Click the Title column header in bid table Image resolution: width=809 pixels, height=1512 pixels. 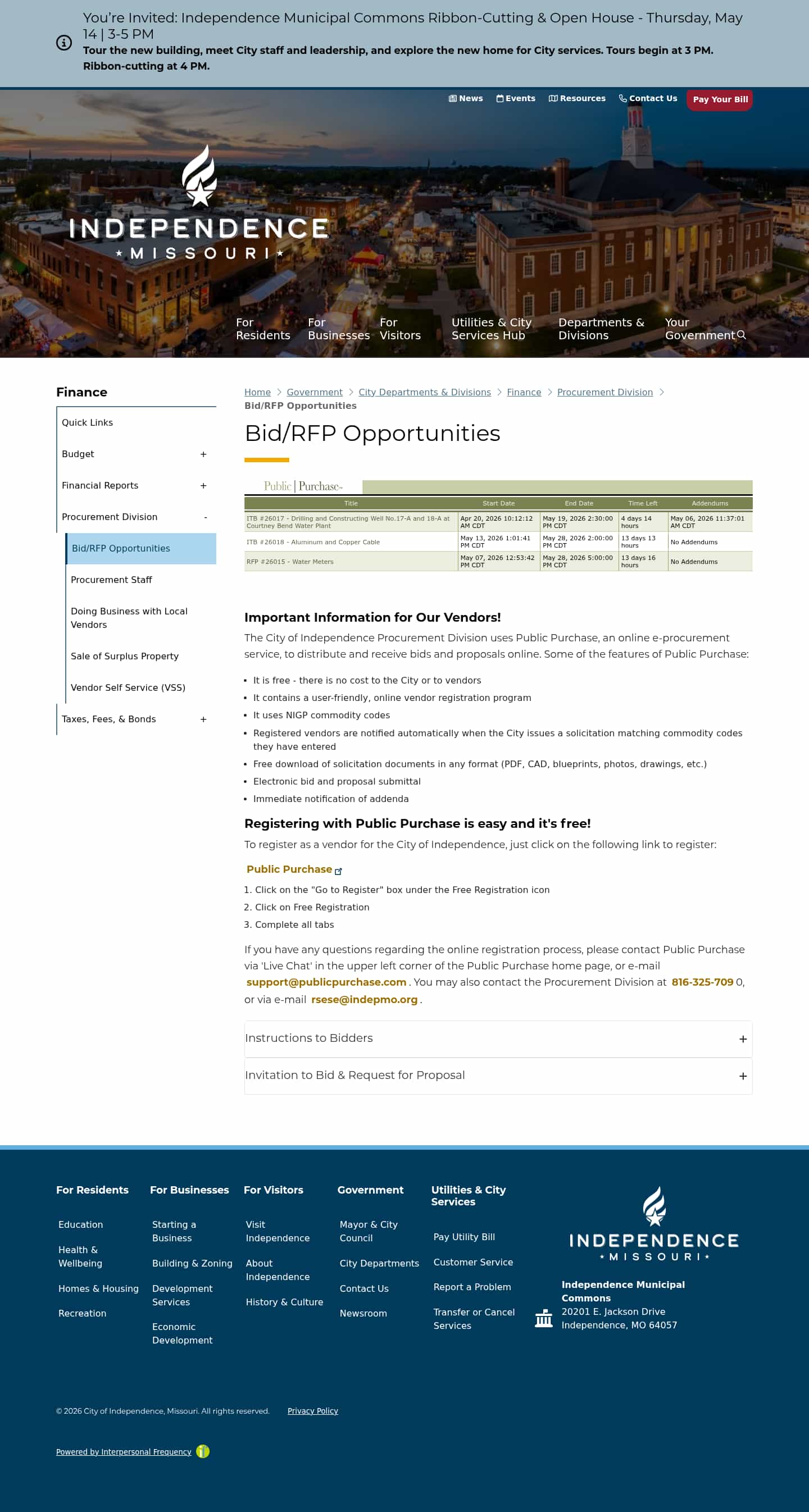[x=351, y=504]
